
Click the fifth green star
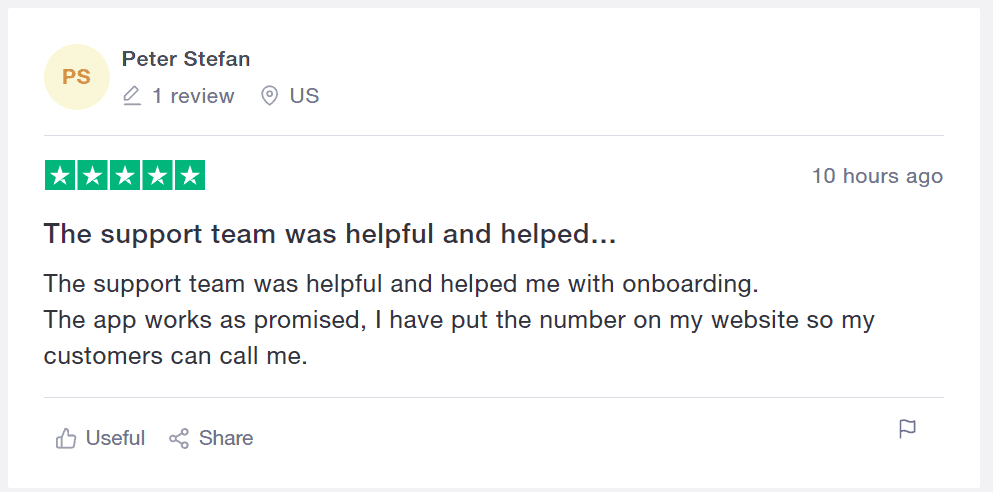coord(190,175)
